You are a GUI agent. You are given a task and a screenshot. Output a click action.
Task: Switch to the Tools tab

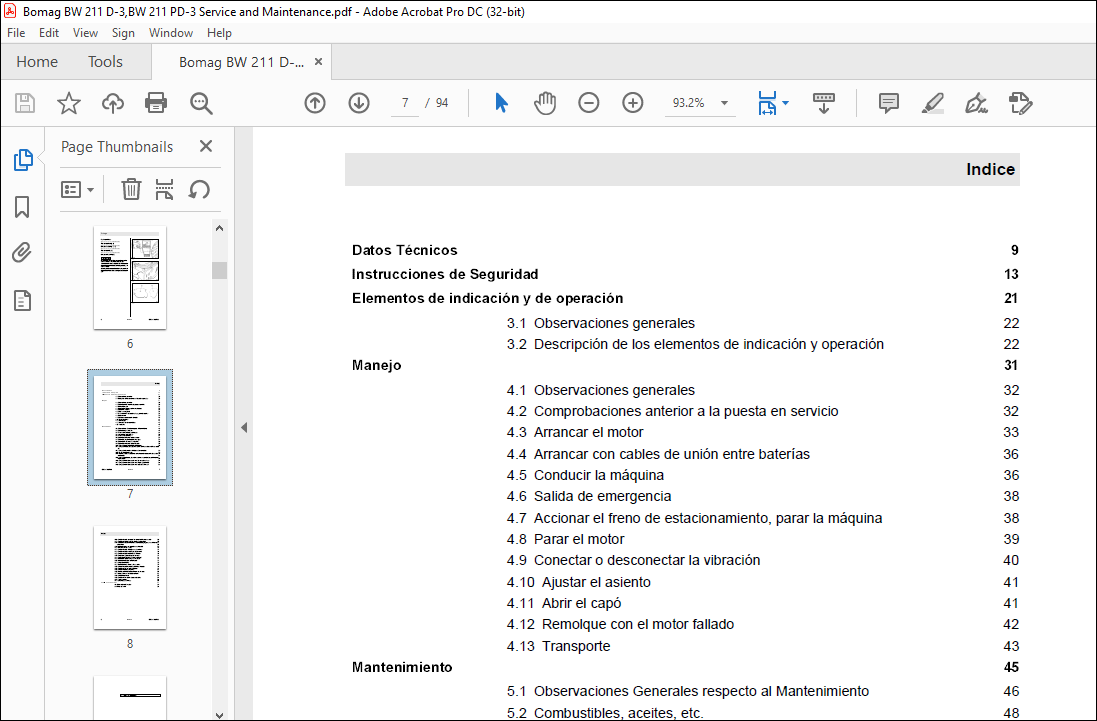[105, 62]
